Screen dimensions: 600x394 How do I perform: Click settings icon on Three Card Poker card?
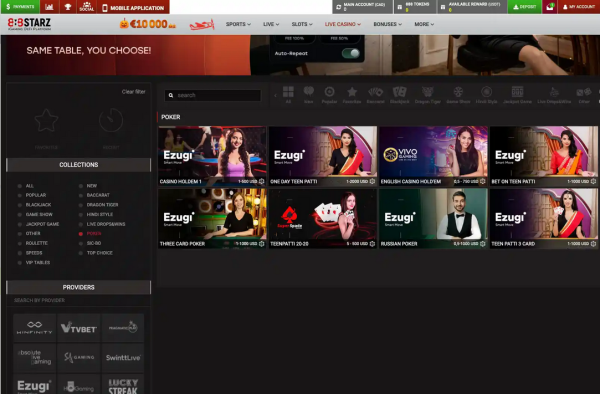coord(262,244)
